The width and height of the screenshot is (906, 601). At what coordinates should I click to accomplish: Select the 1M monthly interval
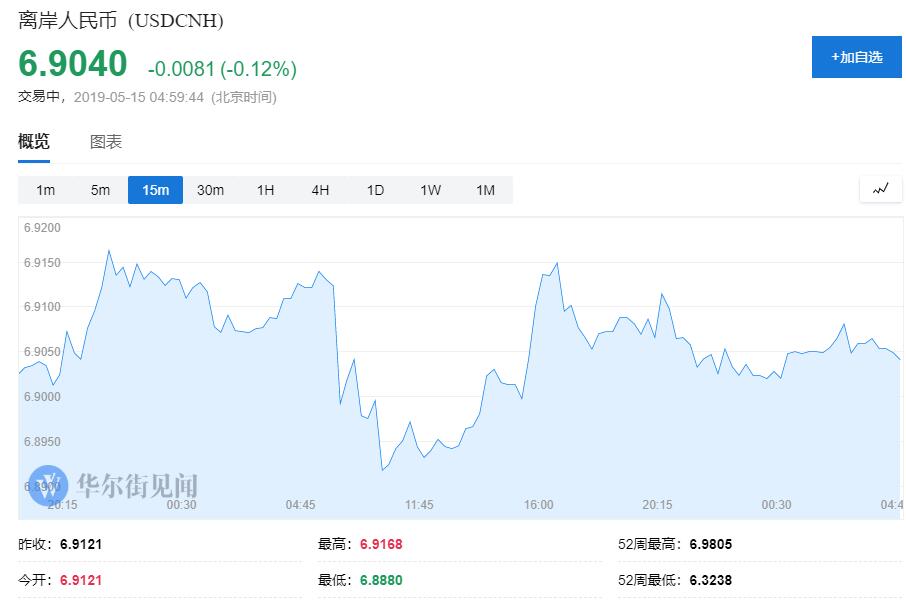click(485, 190)
